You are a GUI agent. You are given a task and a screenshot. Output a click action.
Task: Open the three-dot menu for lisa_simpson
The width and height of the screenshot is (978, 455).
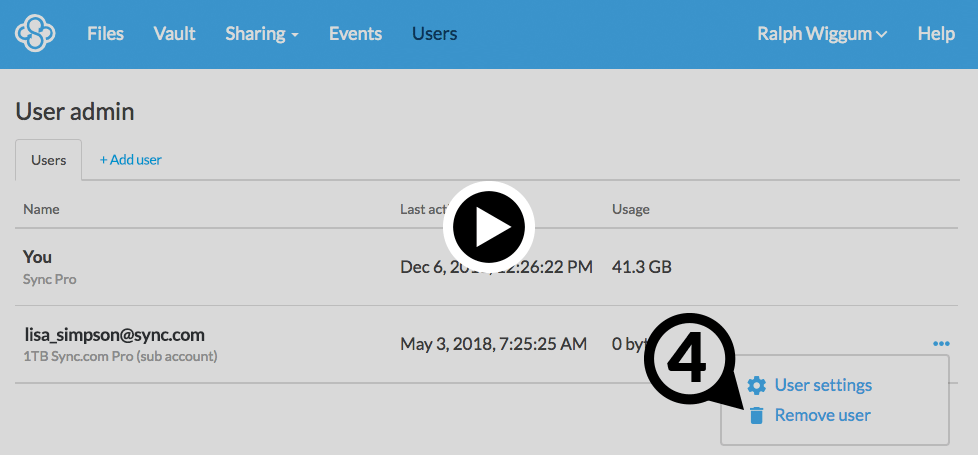940,344
